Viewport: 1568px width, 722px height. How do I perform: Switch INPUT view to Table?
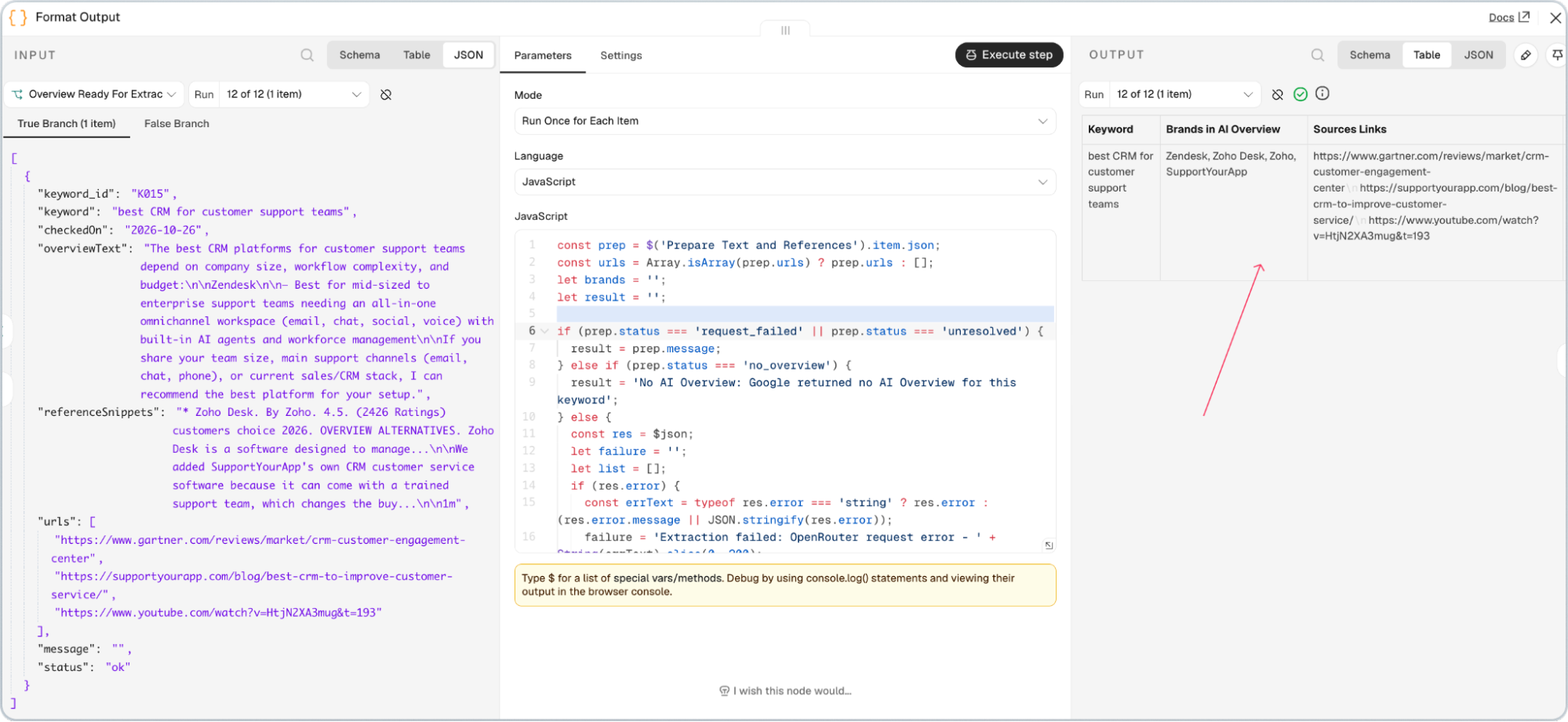point(417,55)
